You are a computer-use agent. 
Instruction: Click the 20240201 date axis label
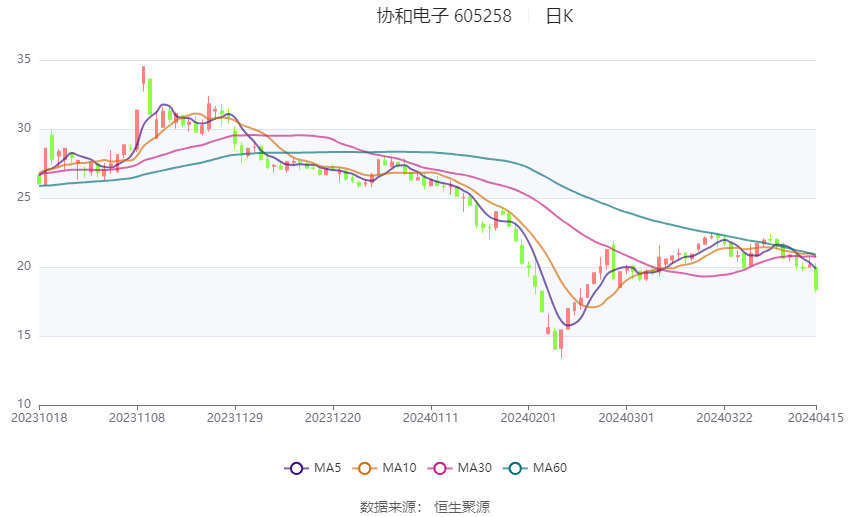pos(528,418)
